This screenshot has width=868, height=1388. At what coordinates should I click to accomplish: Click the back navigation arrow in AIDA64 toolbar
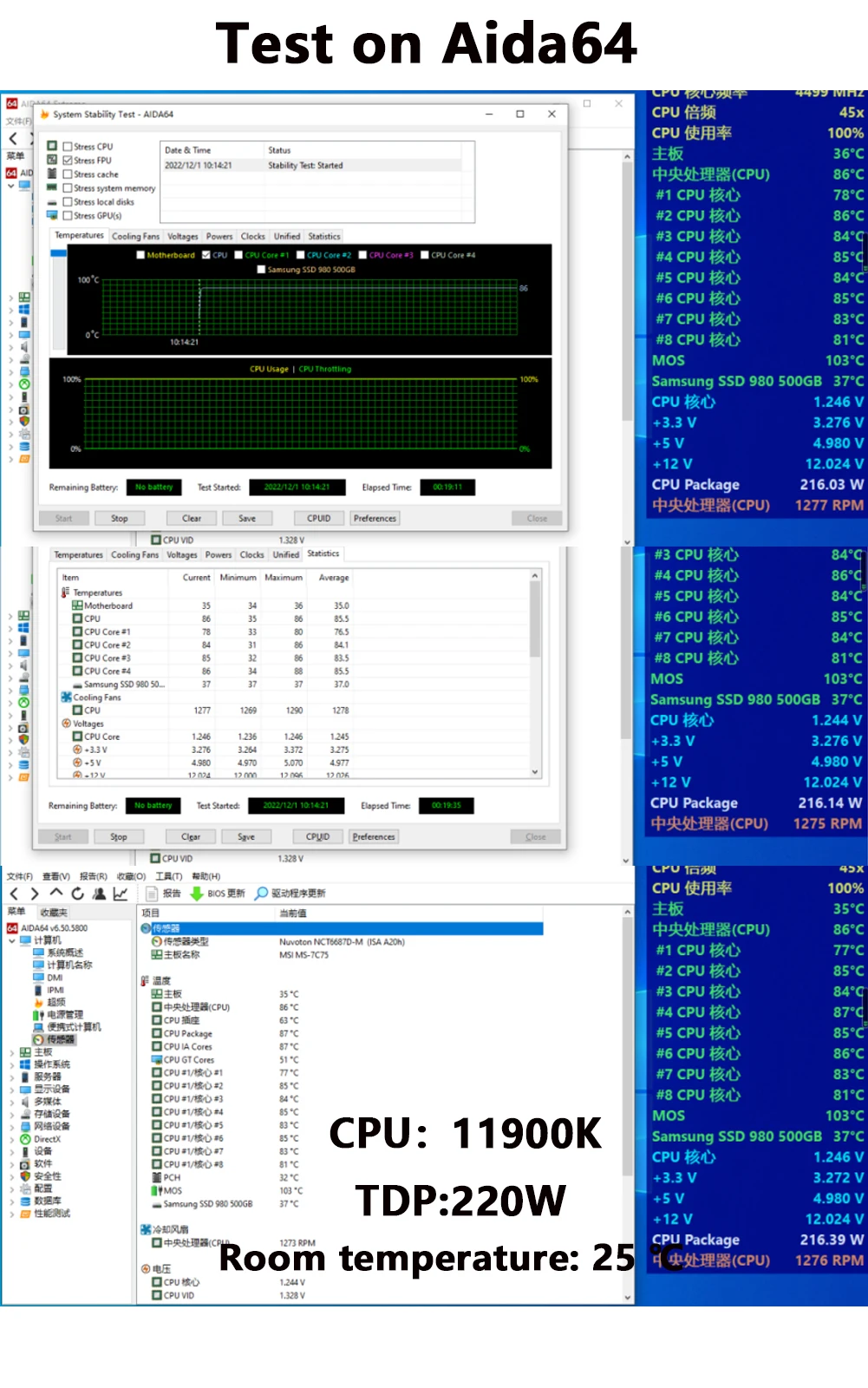[14, 894]
